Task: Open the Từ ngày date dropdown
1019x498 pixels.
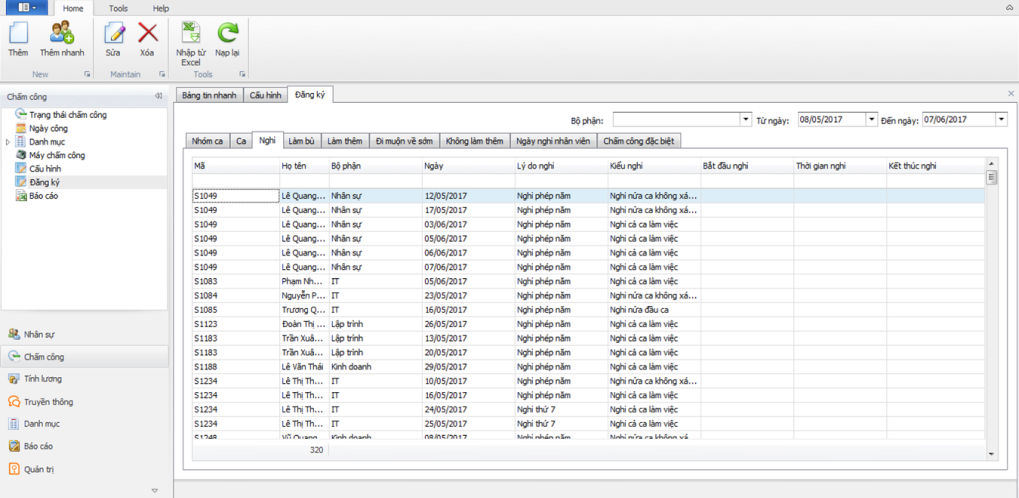Action: 871,120
